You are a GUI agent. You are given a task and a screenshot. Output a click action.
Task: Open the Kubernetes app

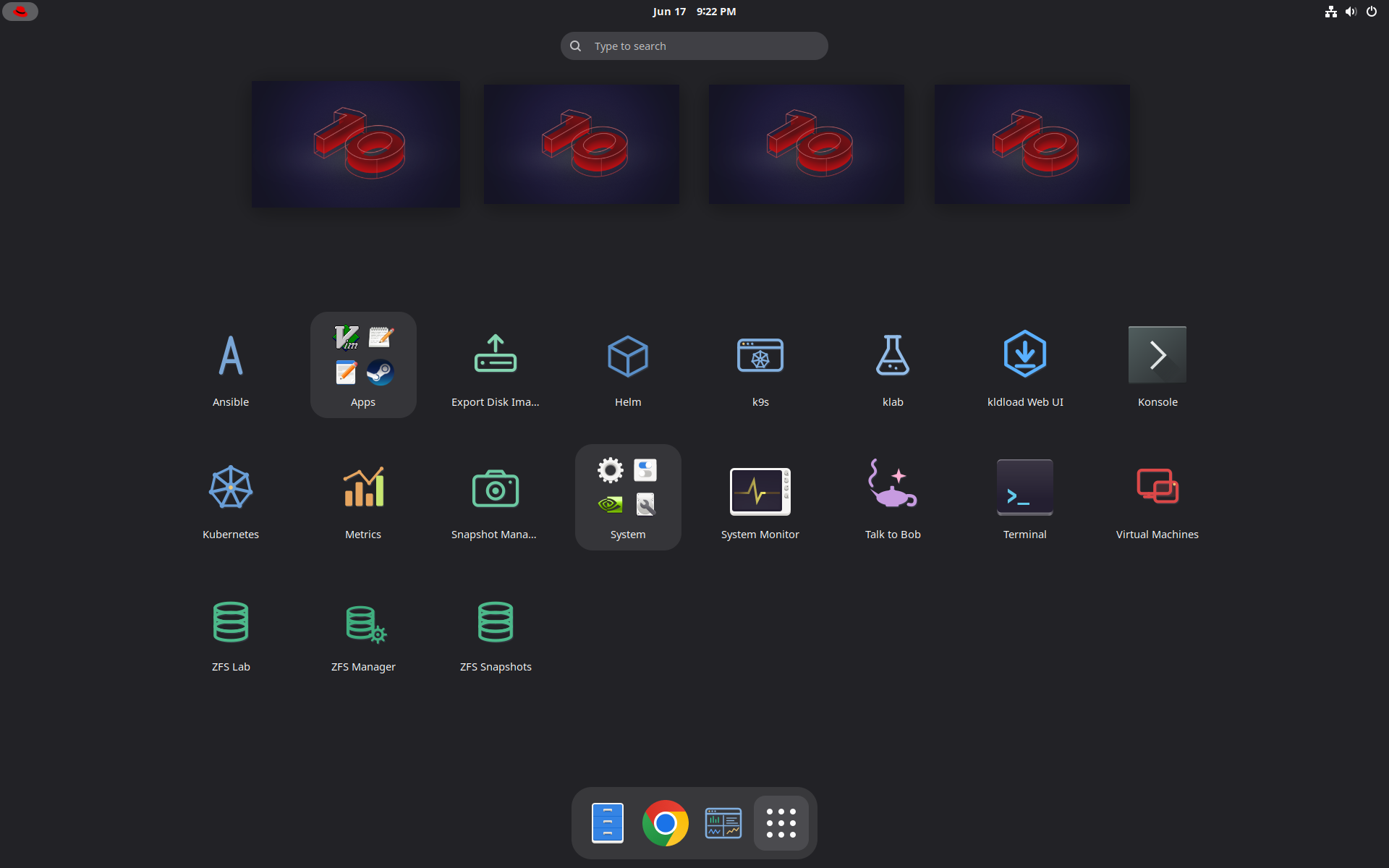click(x=231, y=498)
